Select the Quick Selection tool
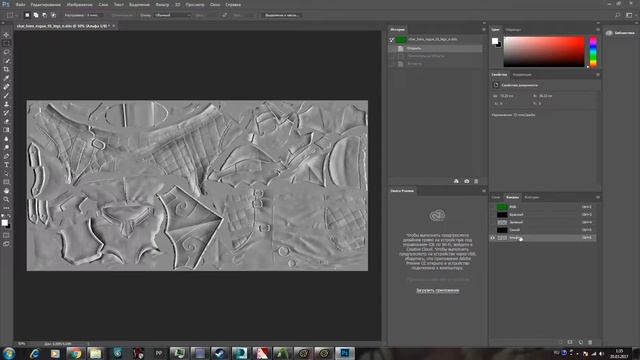The width and height of the screenshot is (640, 360). (6, 61)
